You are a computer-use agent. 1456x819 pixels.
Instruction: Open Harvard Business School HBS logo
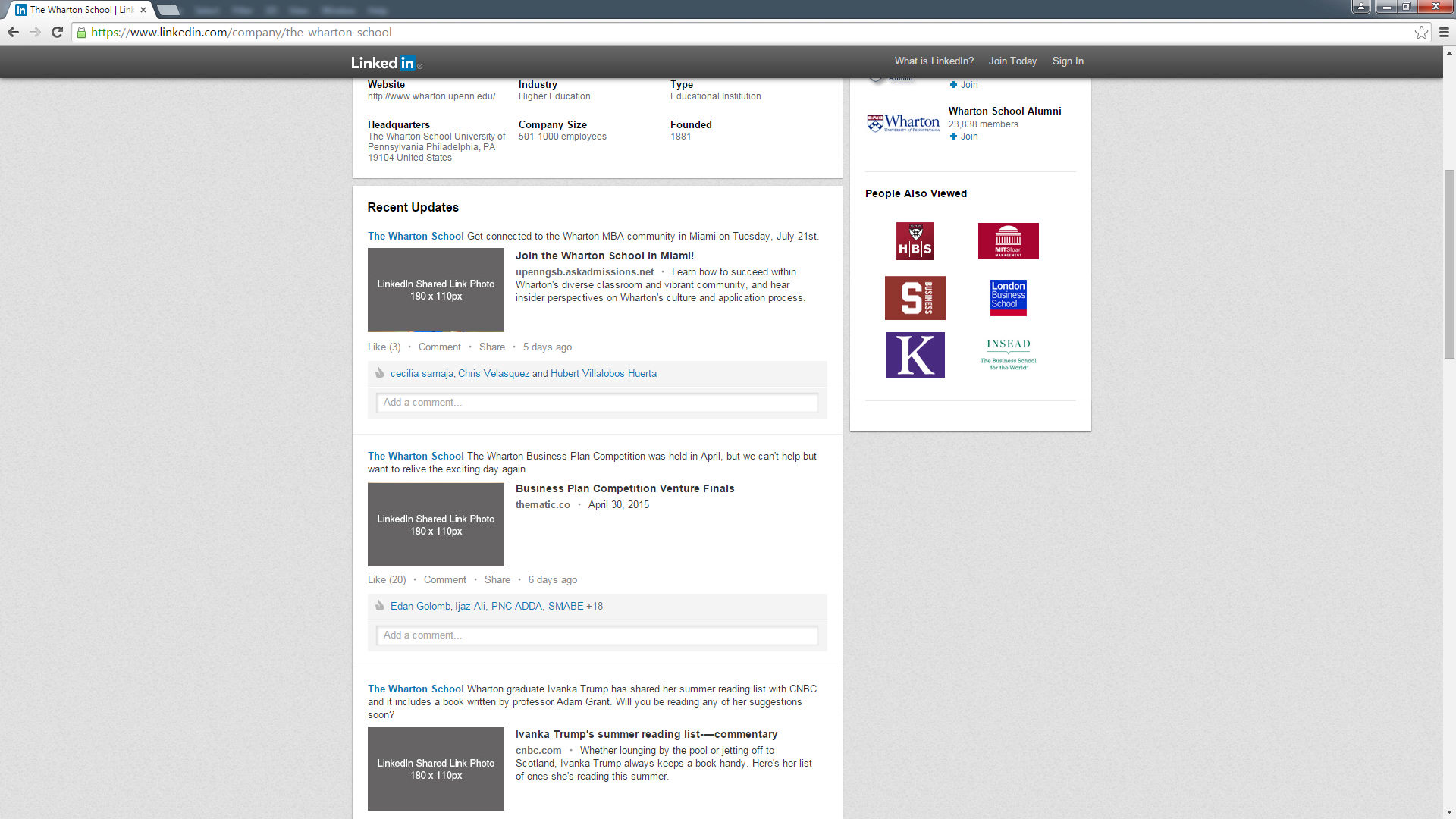(915, 241)
